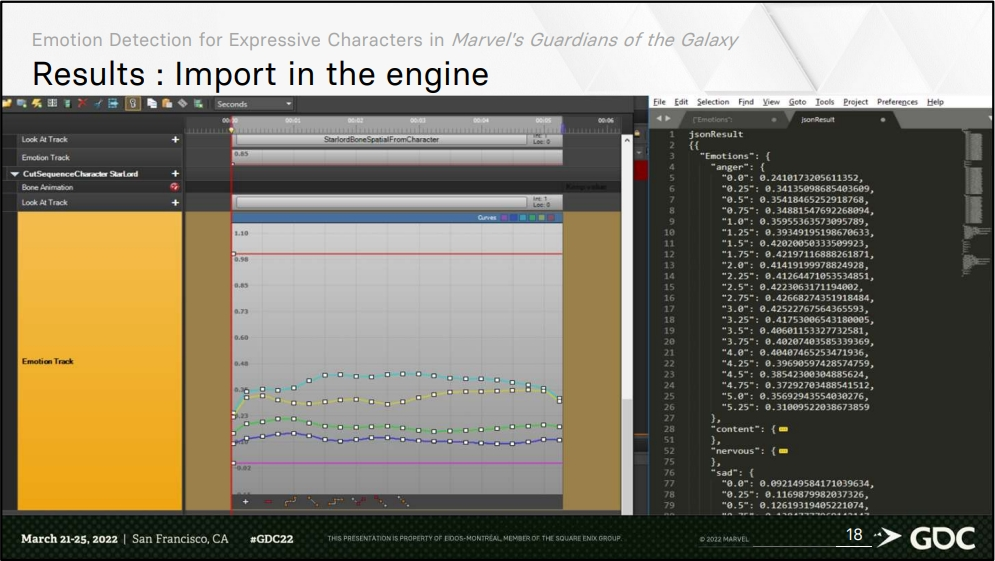Go to the previous tab via the left arrow

coord(659,119)
